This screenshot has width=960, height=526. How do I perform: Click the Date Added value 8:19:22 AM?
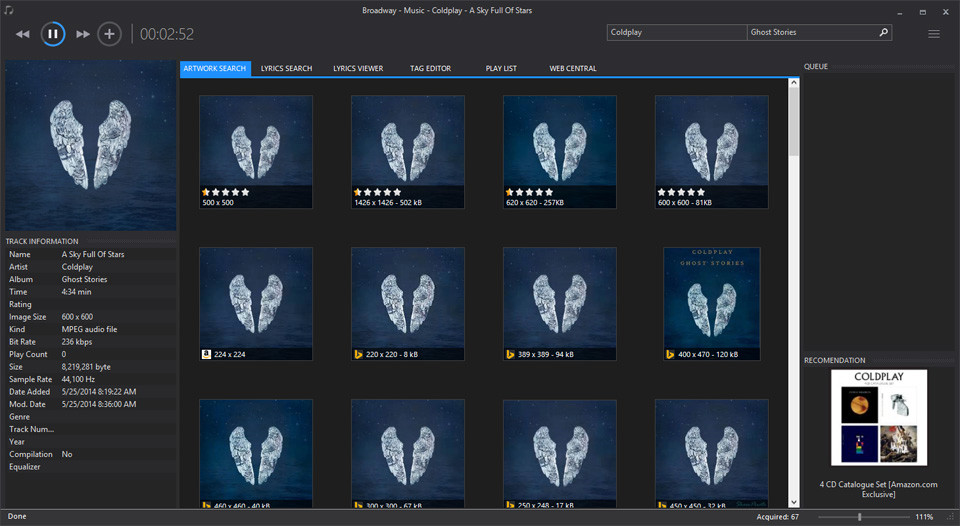[x=99, y=392]
